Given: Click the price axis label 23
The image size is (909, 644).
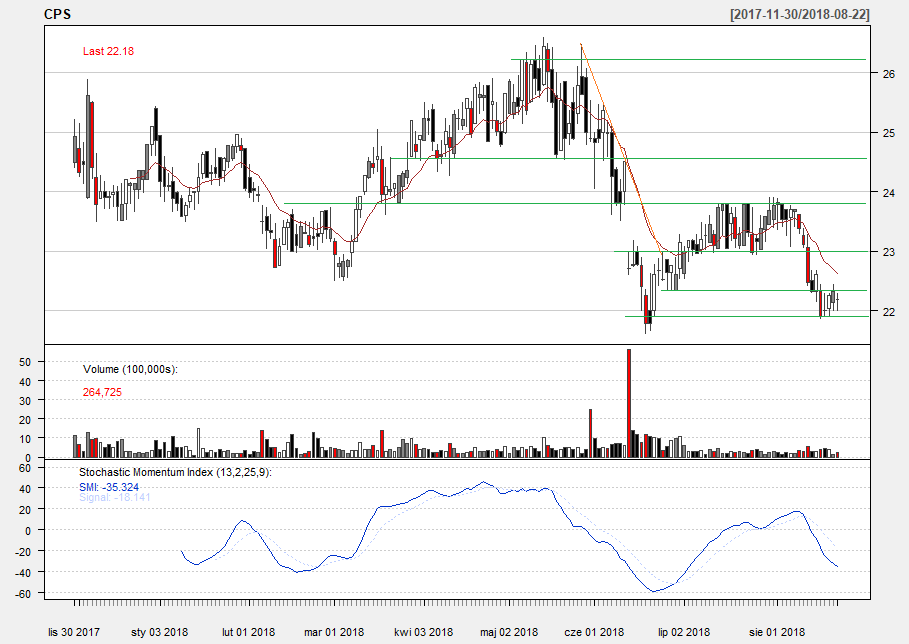Looking at the screenshot, I should 889,252.
